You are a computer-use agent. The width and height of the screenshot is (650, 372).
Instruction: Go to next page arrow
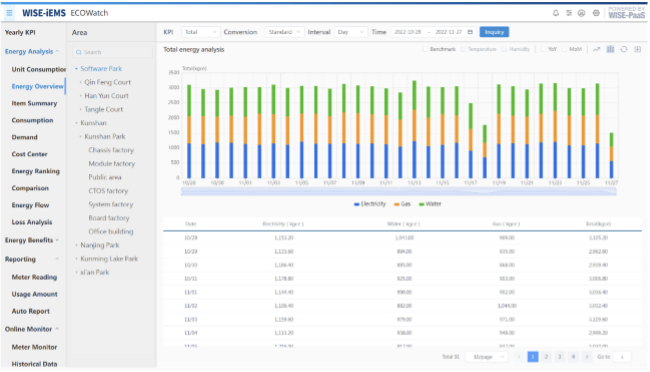(x=587, y=357)
